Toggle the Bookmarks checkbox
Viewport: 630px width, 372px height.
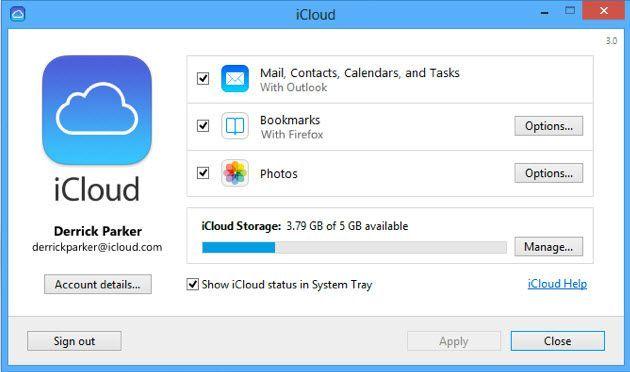tap(203, 126)
